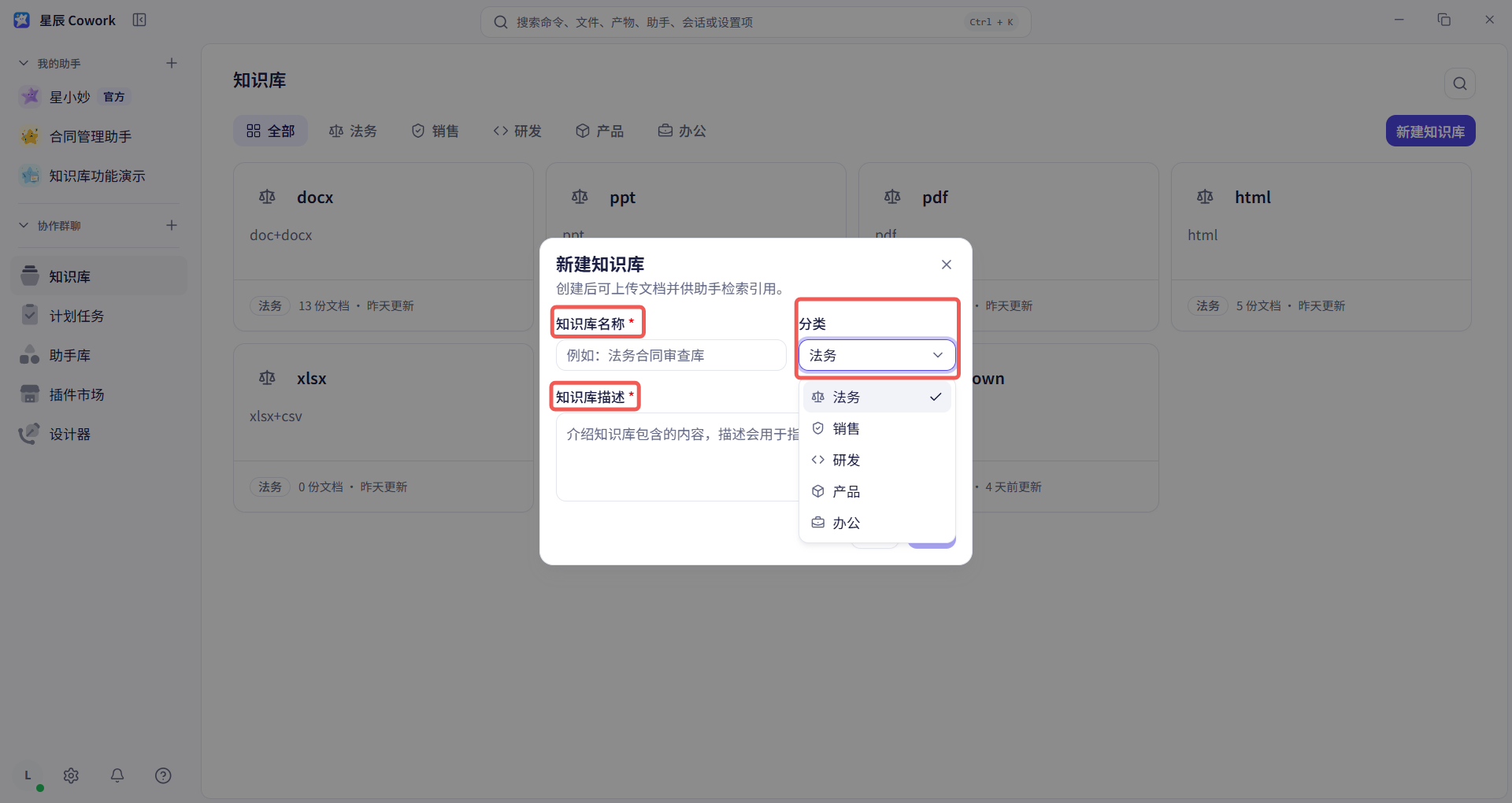Open the help question mark icon

163,775
